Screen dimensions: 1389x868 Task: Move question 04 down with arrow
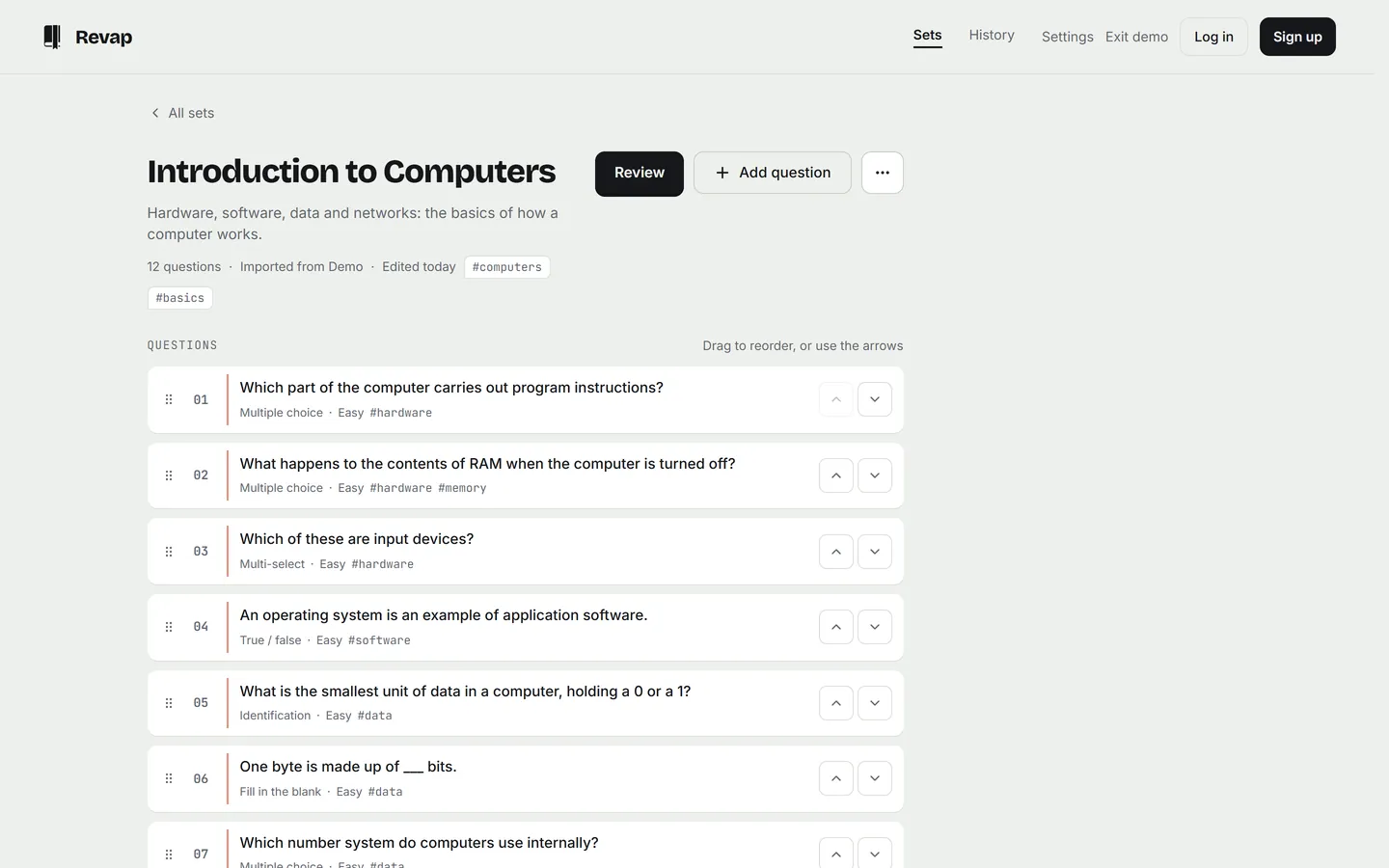point(875,627)
